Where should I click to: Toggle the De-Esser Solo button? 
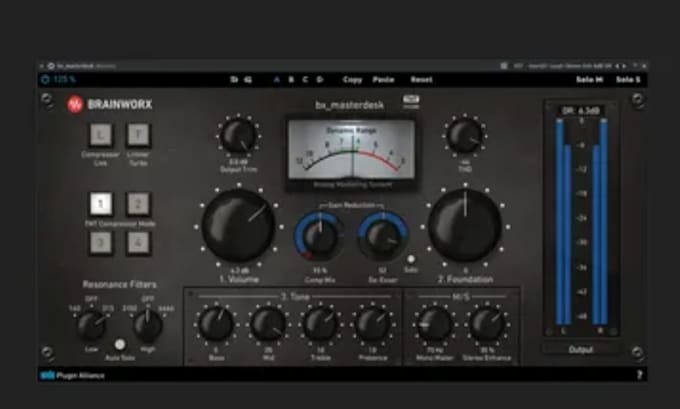[410, 259]
